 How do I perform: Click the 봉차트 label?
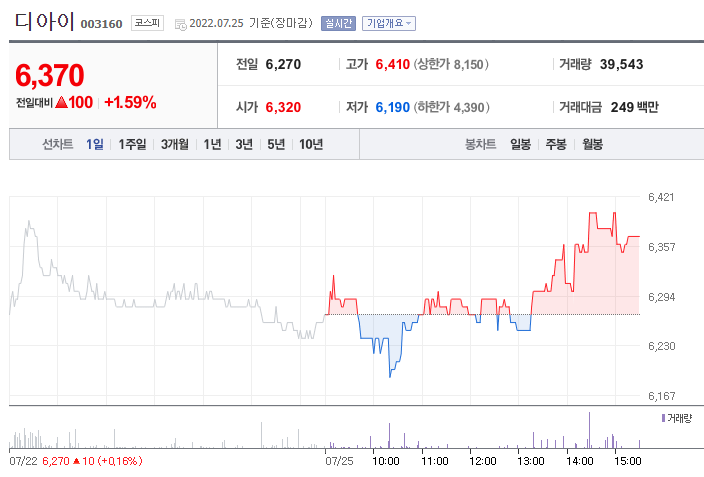point(480,144)
